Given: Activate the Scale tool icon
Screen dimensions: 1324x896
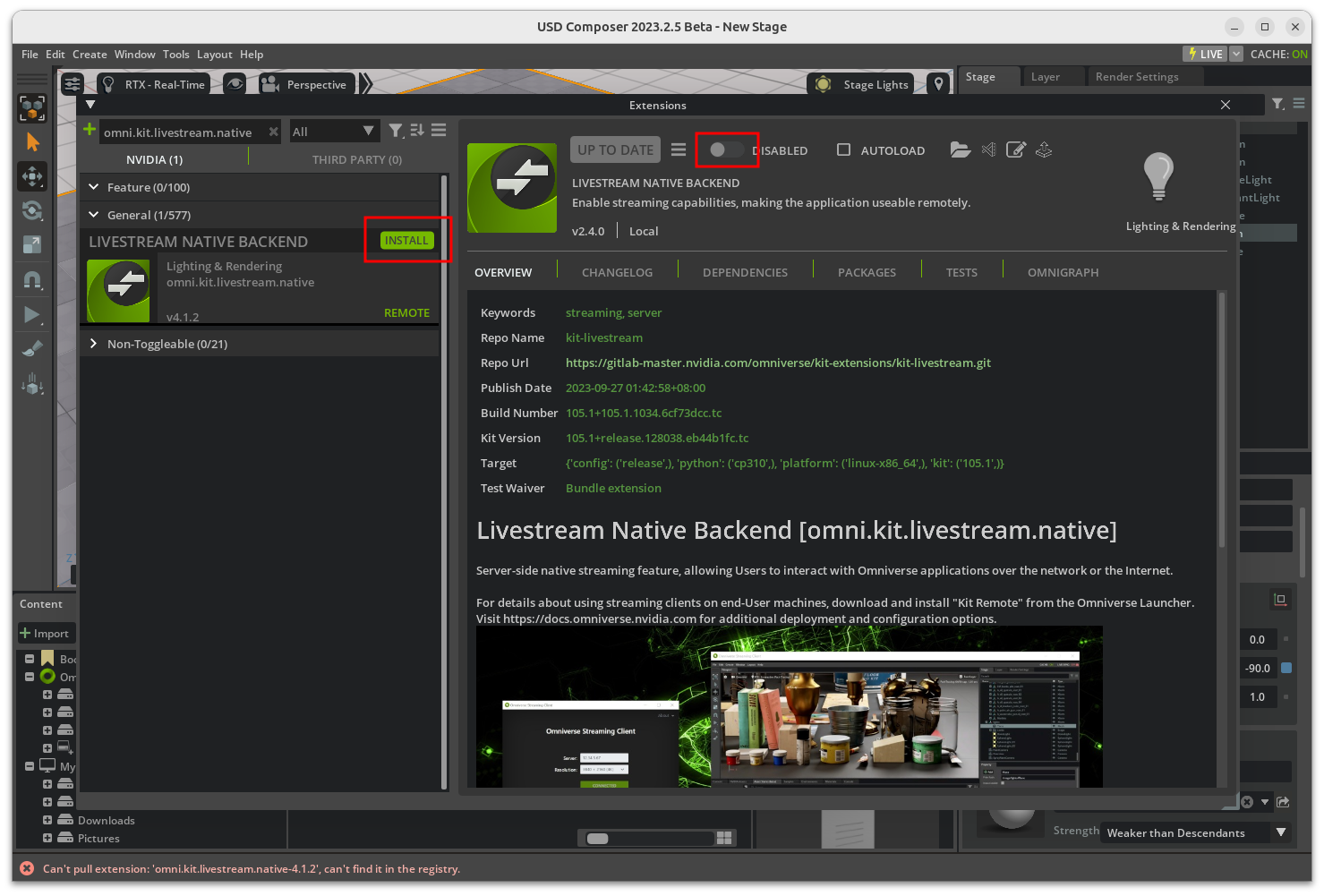Looking at the screenshot, I should 32,244.
